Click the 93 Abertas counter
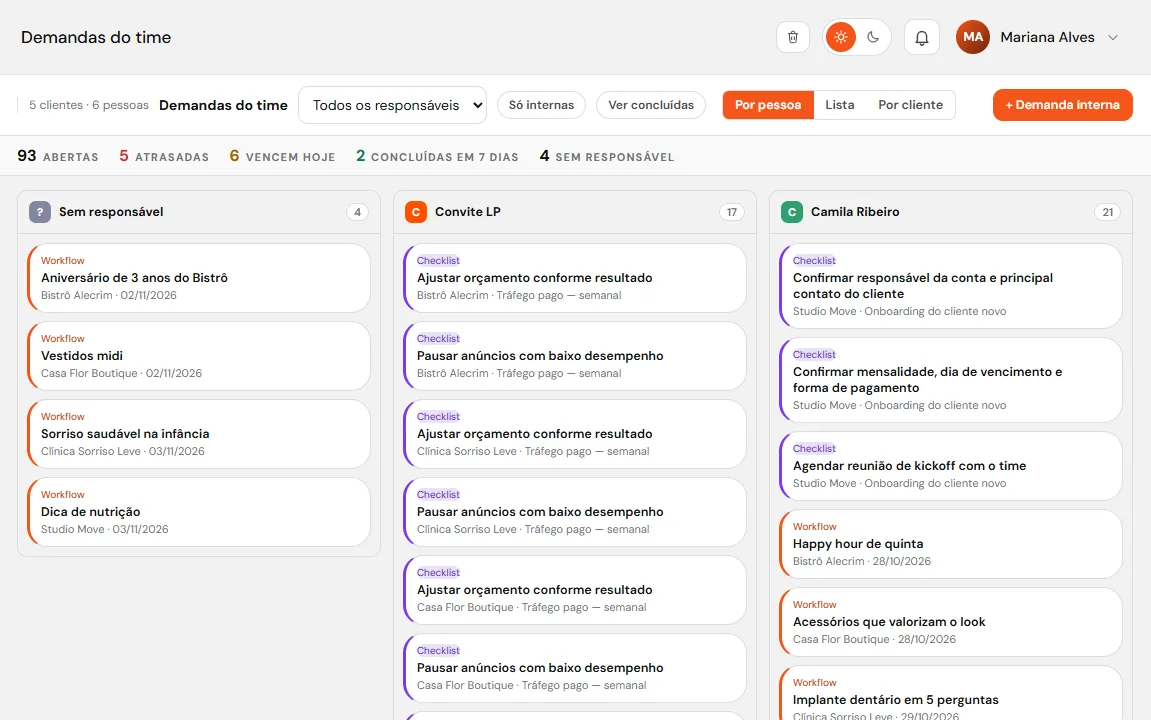The height and width of the screenshot is (720, 1151). [x=57, y=156]
